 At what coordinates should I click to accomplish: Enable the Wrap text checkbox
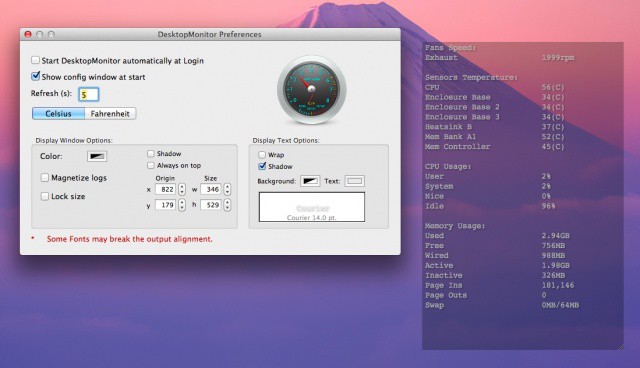point(262,155)
